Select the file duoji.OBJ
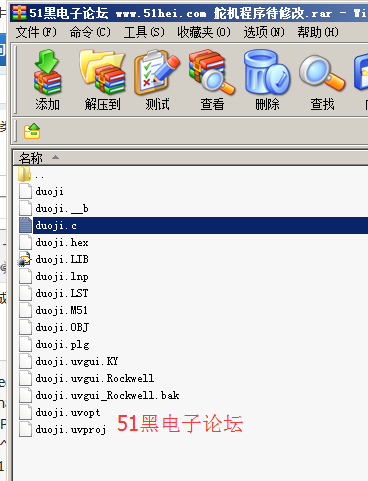This screenshot has height=481, width=368. 62,327
